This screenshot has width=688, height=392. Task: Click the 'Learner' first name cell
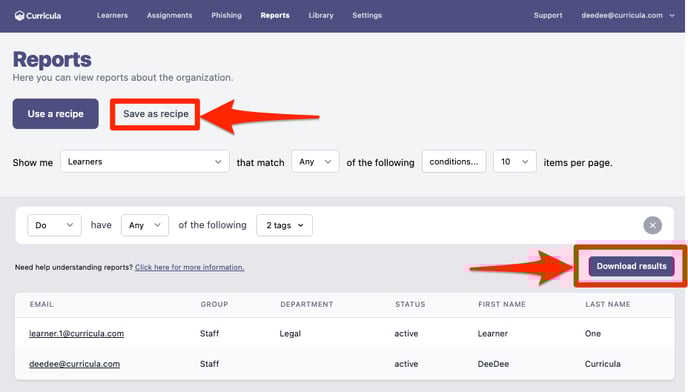click(x=492, y=334)
